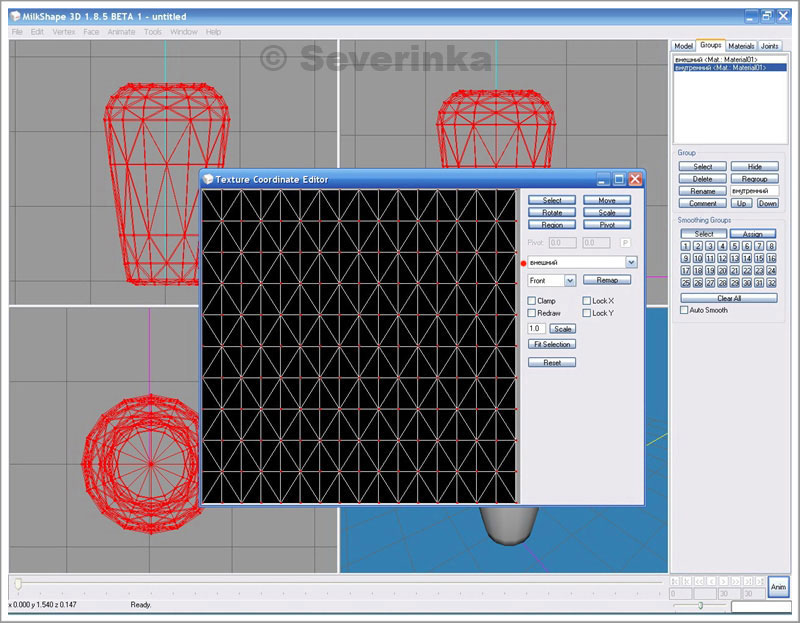800x623 pixels.
Task: Click smoothing group number 1
Action: click(685, 246)
